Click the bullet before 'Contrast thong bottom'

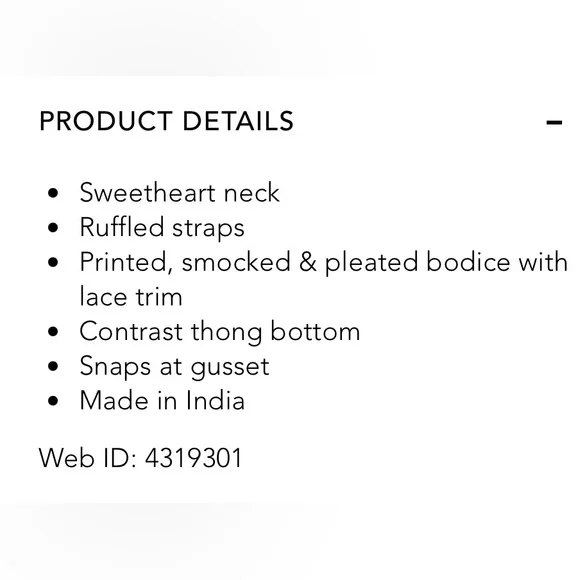tap(53, 332)
